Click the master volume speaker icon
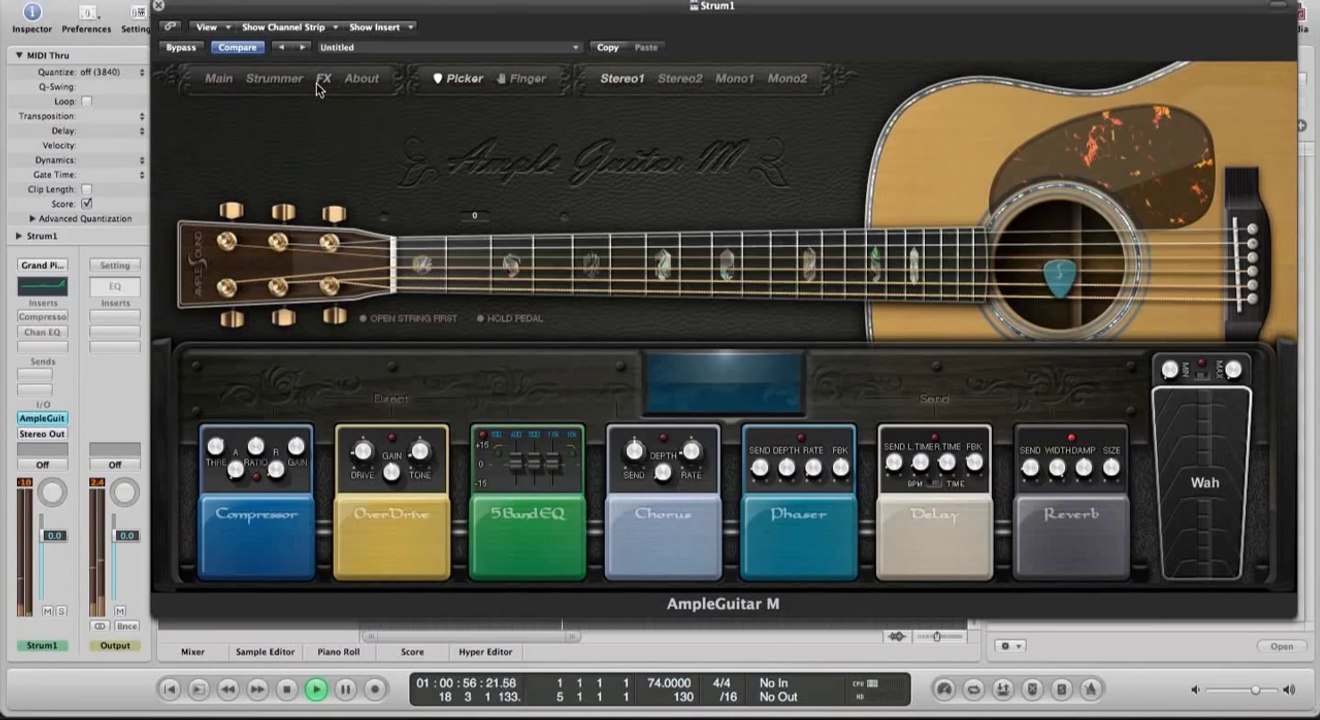 click(x=1196, y=689)
